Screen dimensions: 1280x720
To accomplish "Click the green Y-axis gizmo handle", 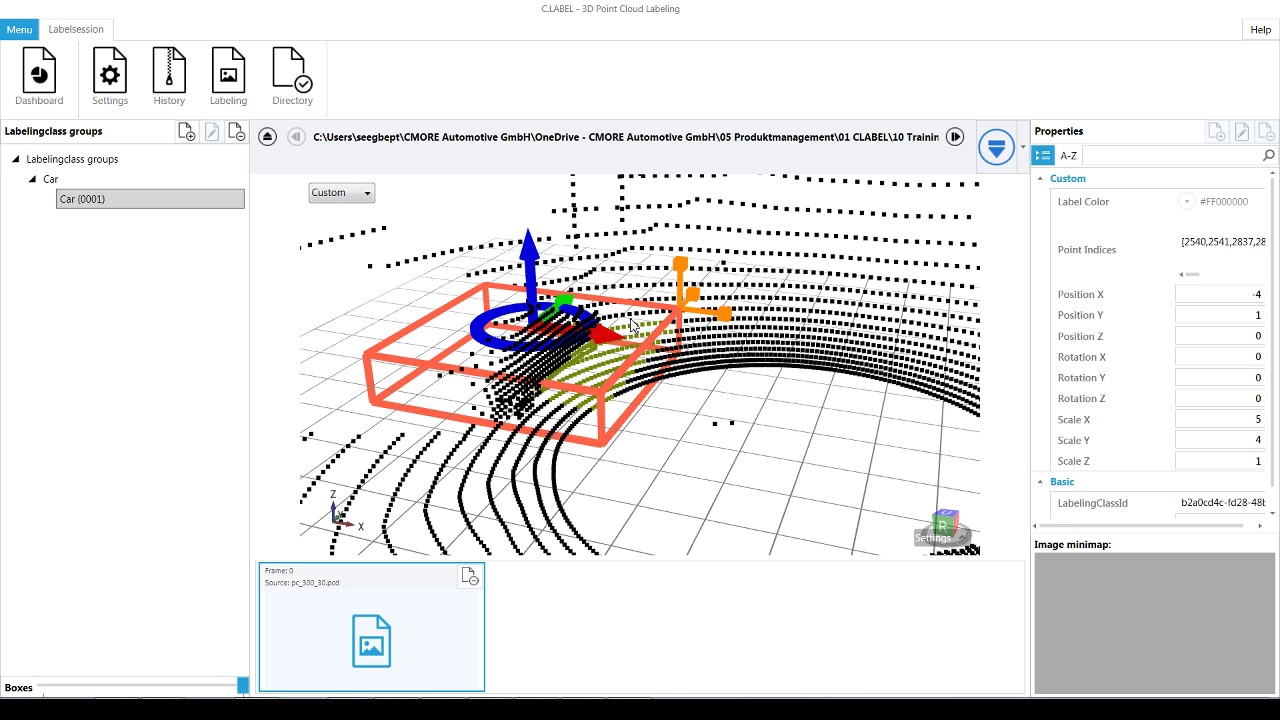I will tap(563, 300).
